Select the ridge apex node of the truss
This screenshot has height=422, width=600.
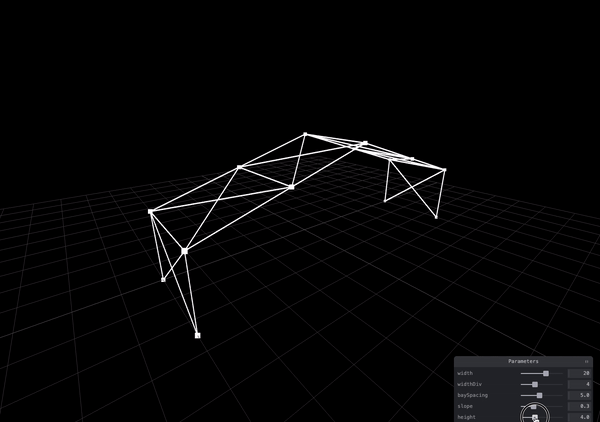coord(306,134)
